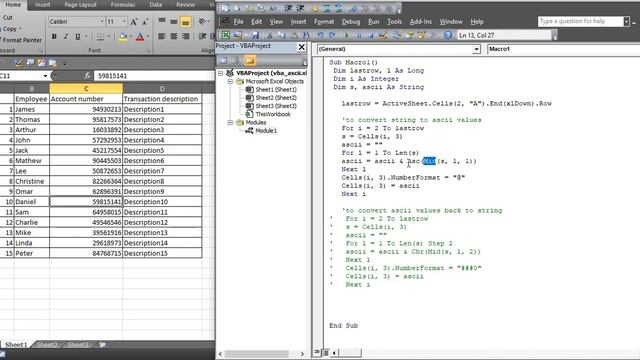Image resolution: width=640 pixels, height=360 pixels.
Task: Click the highlighted Bottom Align icon
Action: click(186, 22)
